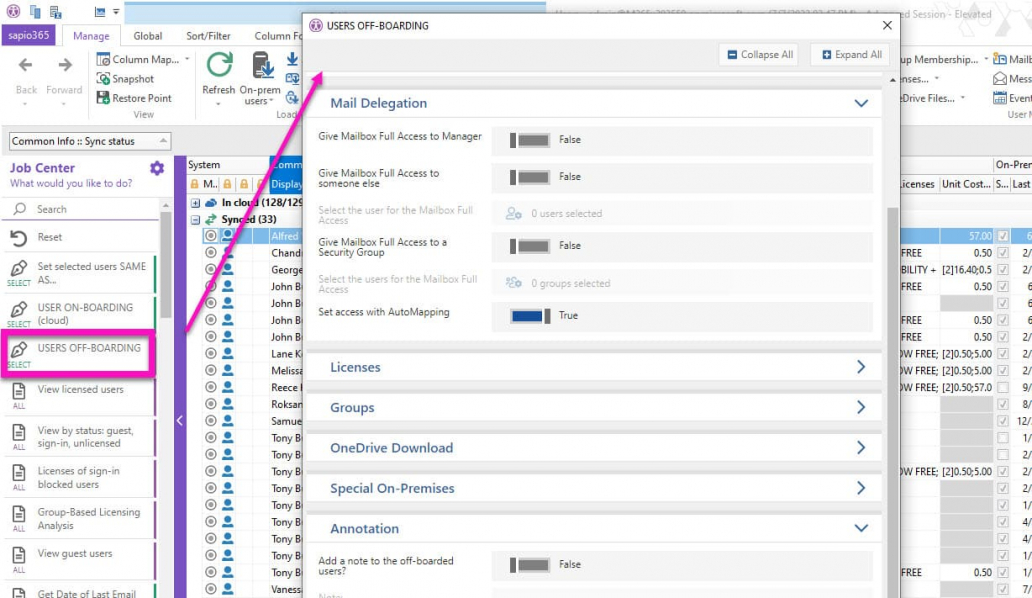Expand the Special On-Premises section
1032x598 pixels.
[x=861, y=488]
